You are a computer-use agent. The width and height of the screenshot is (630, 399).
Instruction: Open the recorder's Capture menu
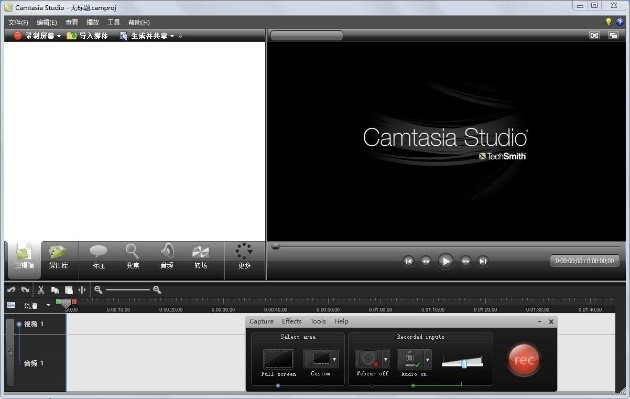coord(261,321)
